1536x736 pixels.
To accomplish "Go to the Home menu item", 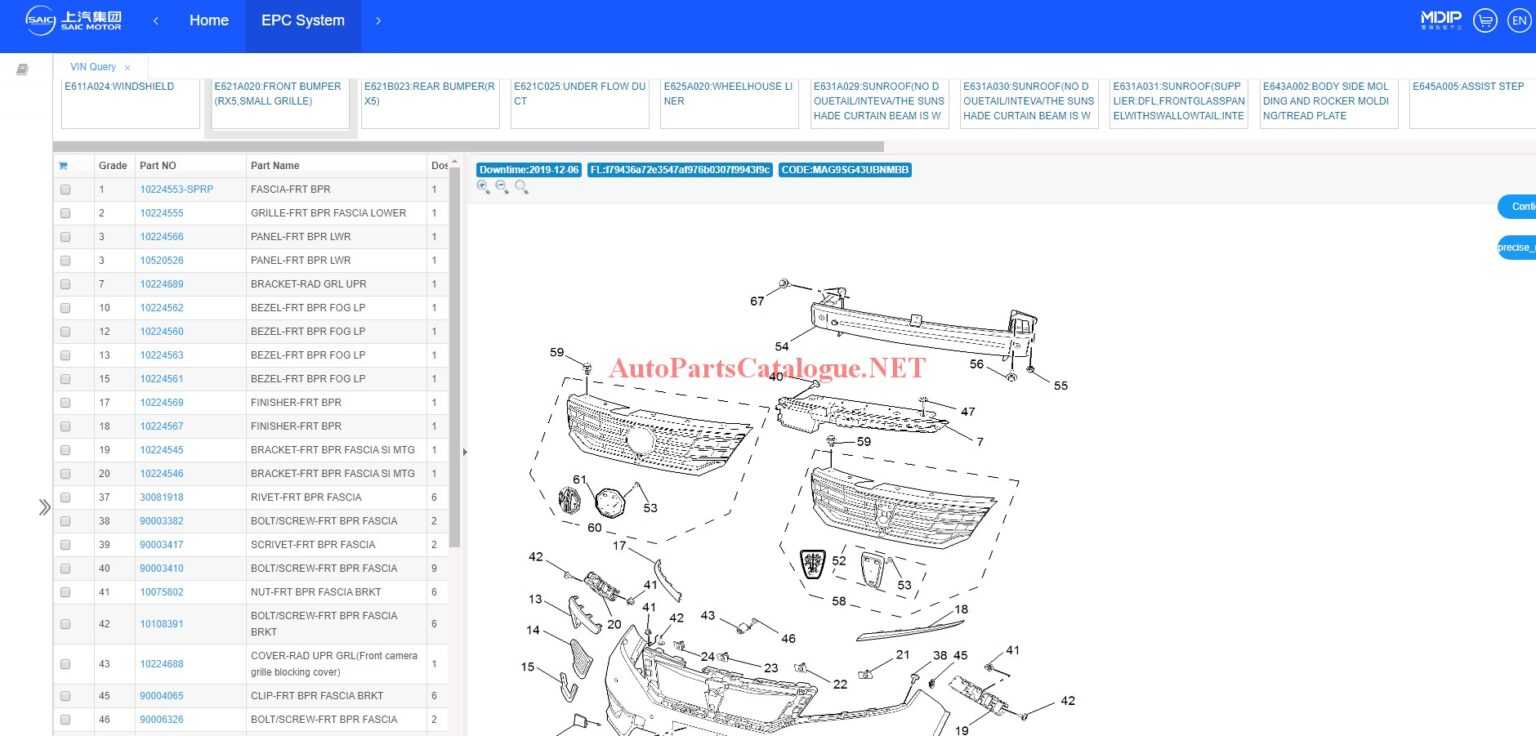I will [x=208, y=21].
